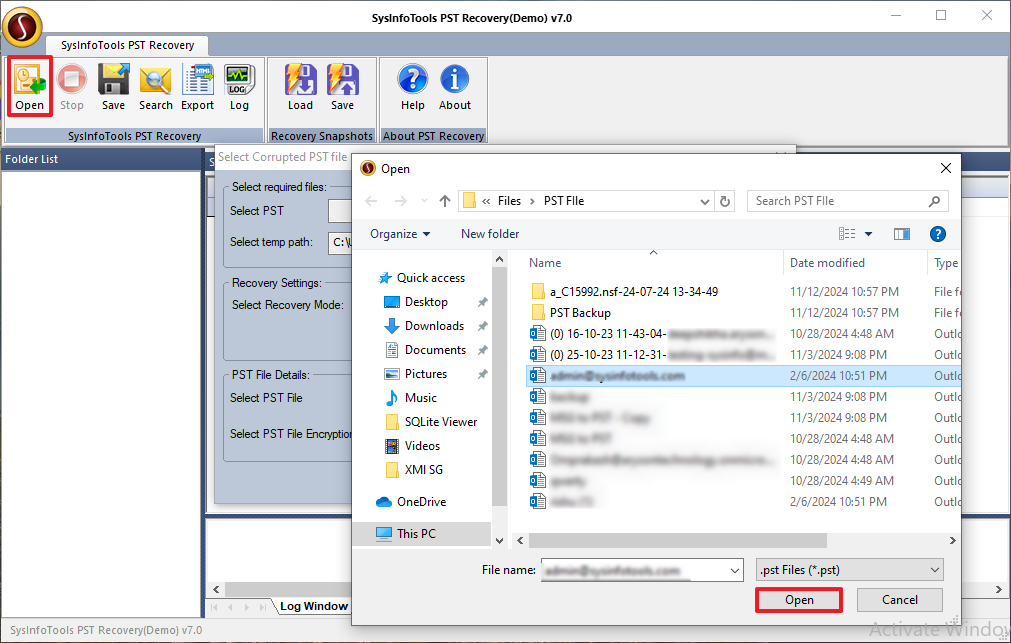Select Pictures in the navigation pane
Screen dimensions: 1011x643
click(x=426, y=374)
